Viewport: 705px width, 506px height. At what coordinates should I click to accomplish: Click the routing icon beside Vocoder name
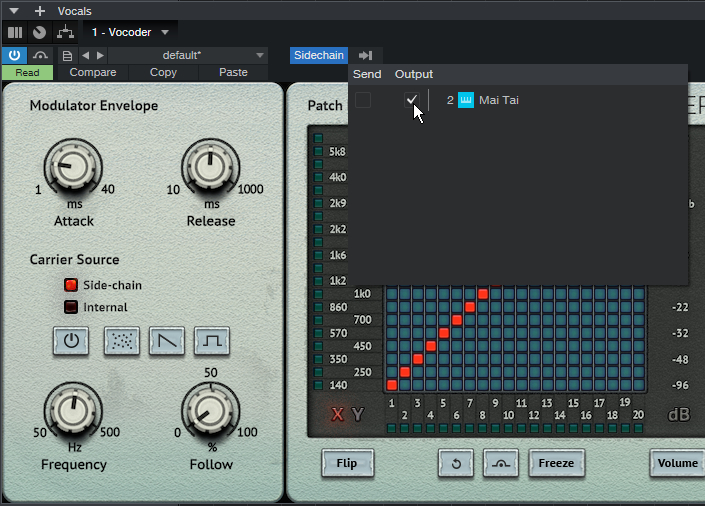[x=65, y=32]
